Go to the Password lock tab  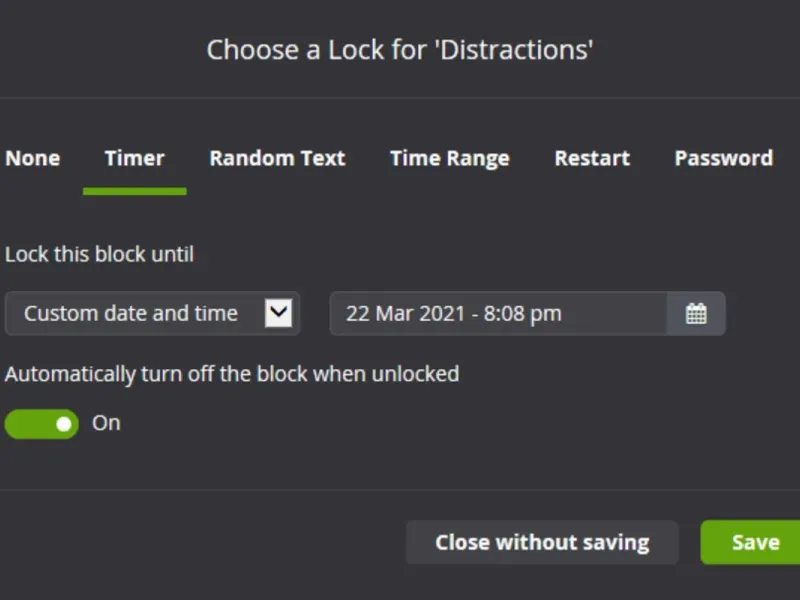723,158
